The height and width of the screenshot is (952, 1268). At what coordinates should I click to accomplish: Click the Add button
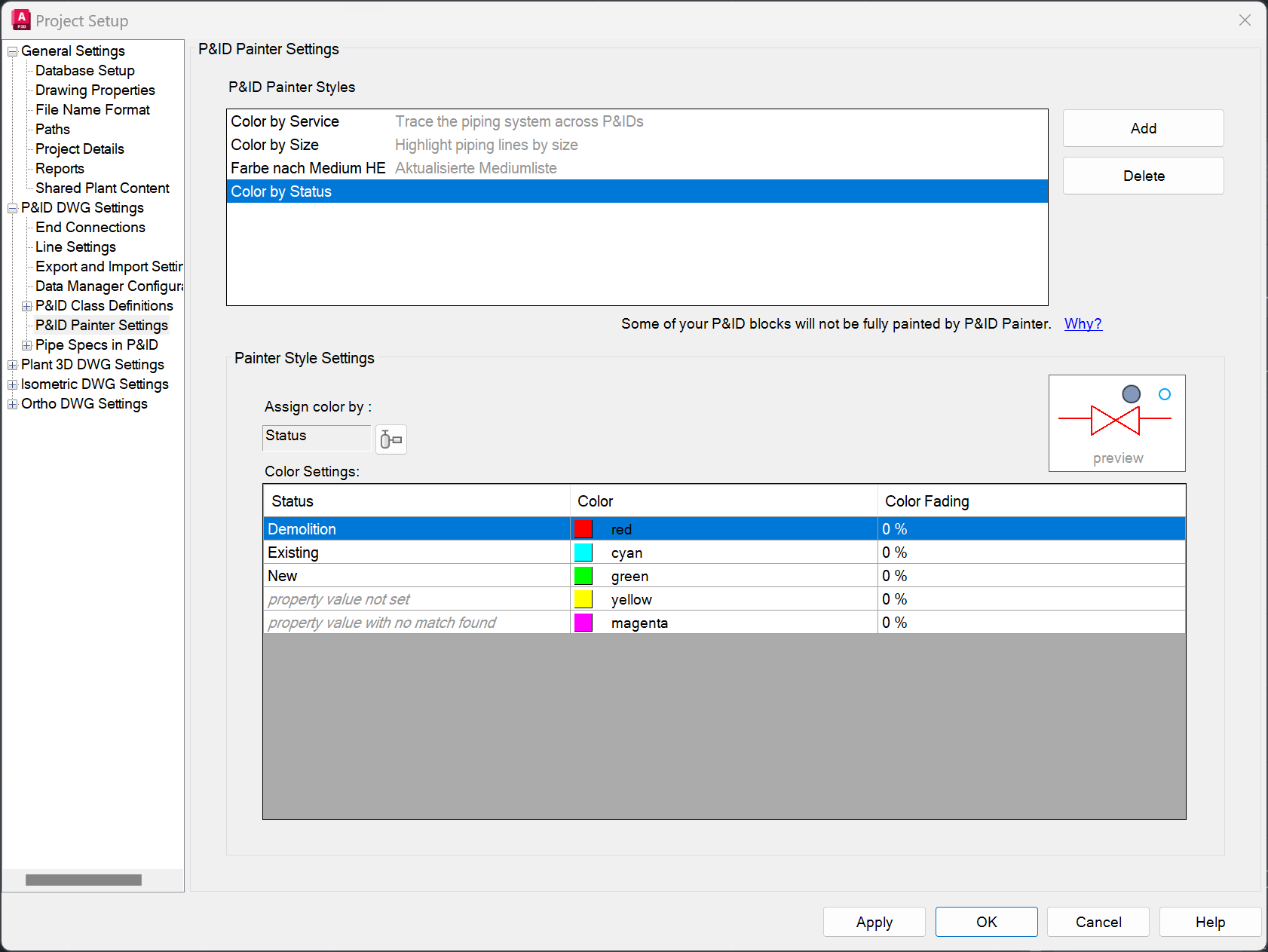click(x=1143, y=128)
